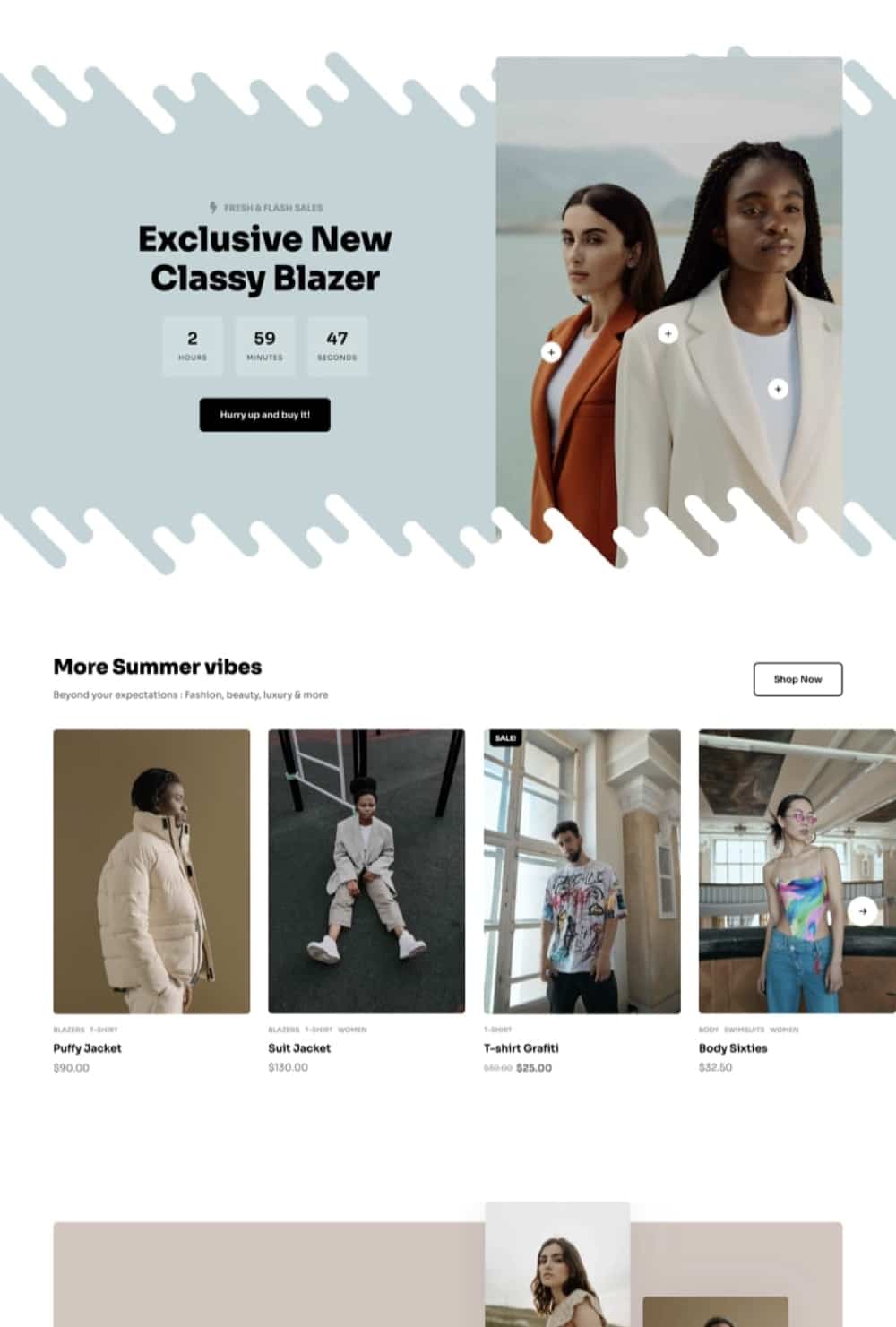The width and height of the screenshot is (896, 1327).
Task: Open the T-shirt Grafiti product image
Action: pyautogui.click(x=582, y=871)
